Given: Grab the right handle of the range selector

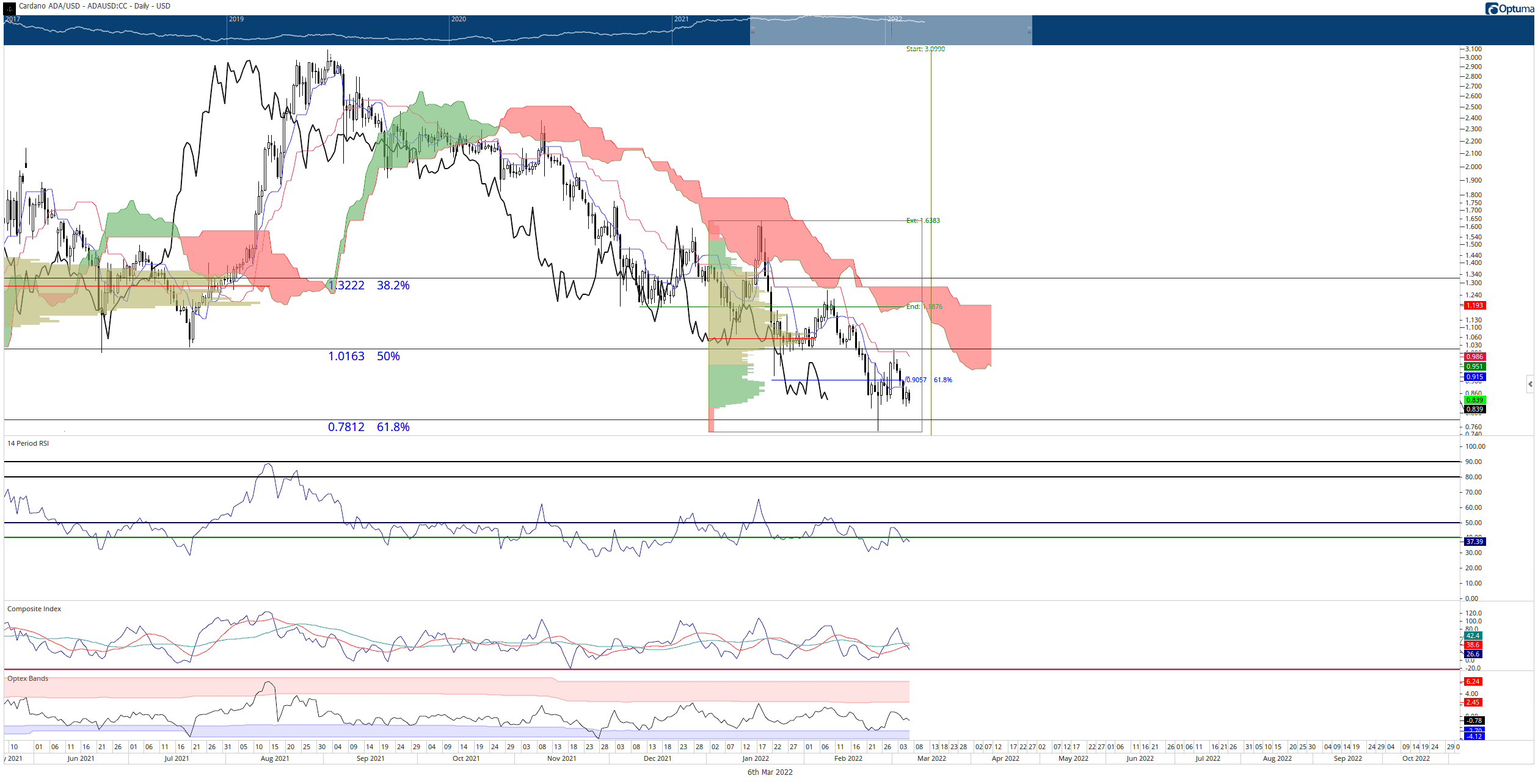Looking at the screenshot, I should (x=1030, y=30).
